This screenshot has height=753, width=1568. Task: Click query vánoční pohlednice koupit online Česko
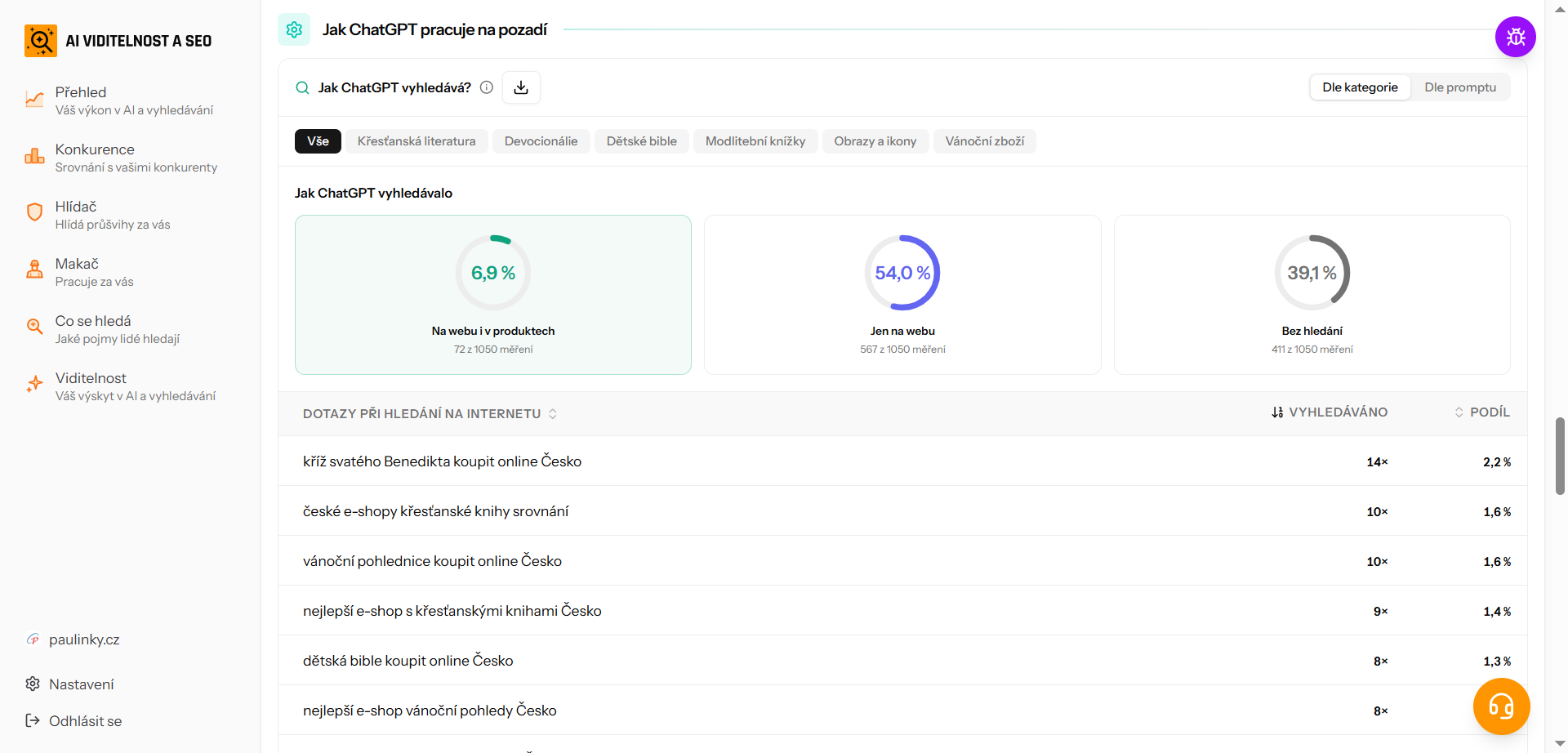[432, 561]
